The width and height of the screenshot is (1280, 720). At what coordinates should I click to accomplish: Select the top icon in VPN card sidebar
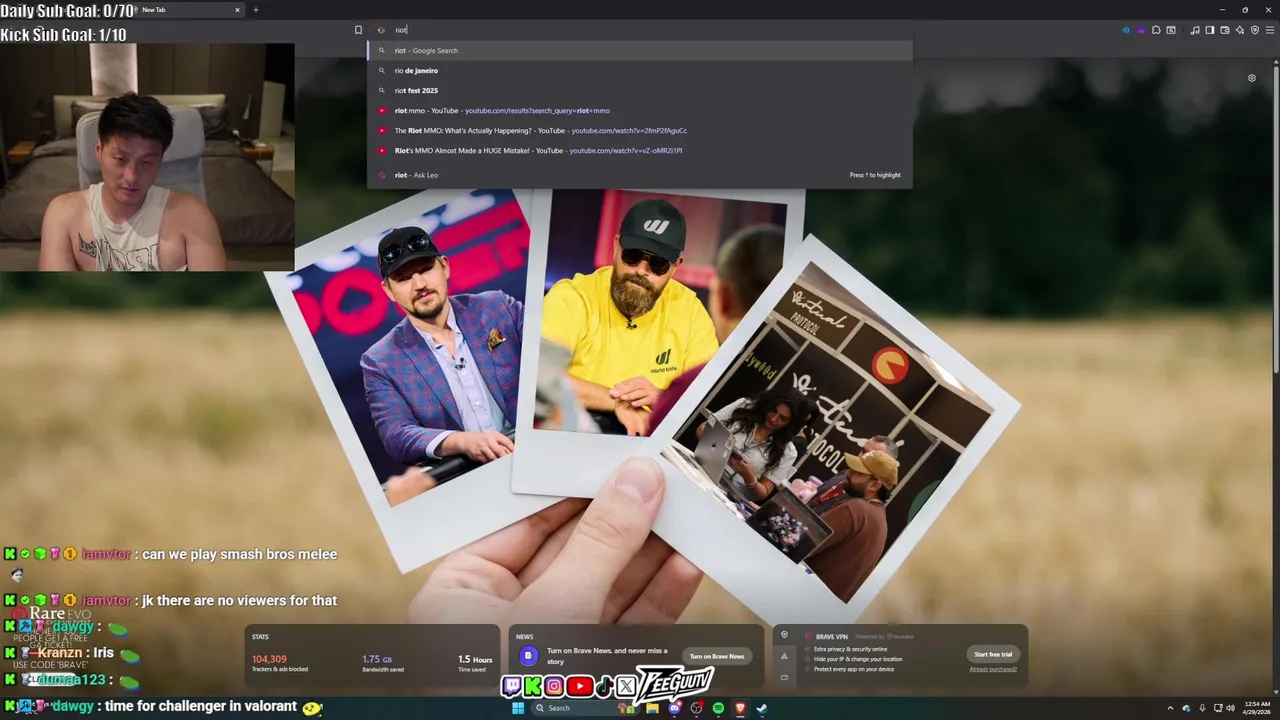(784, 635)
